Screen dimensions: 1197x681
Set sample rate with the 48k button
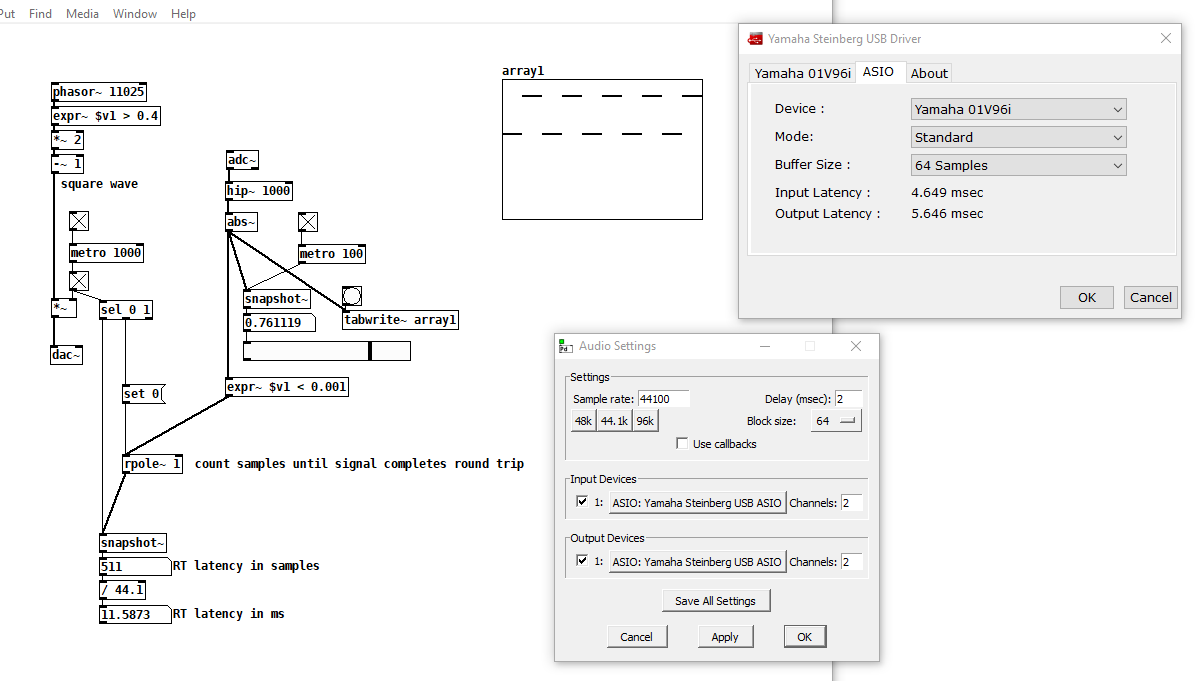[x=583, y=421]
